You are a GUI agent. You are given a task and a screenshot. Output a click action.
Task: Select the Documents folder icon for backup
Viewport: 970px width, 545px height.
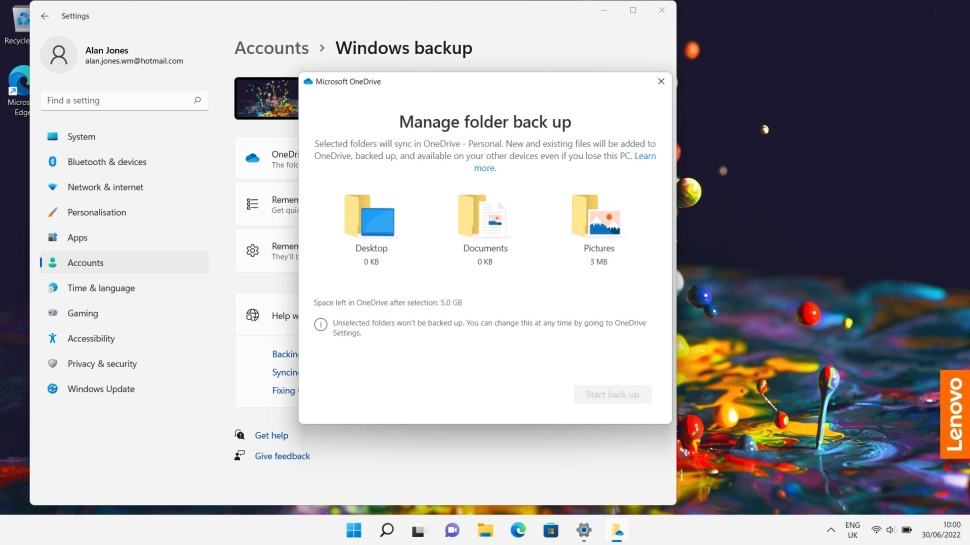point(484,215)
